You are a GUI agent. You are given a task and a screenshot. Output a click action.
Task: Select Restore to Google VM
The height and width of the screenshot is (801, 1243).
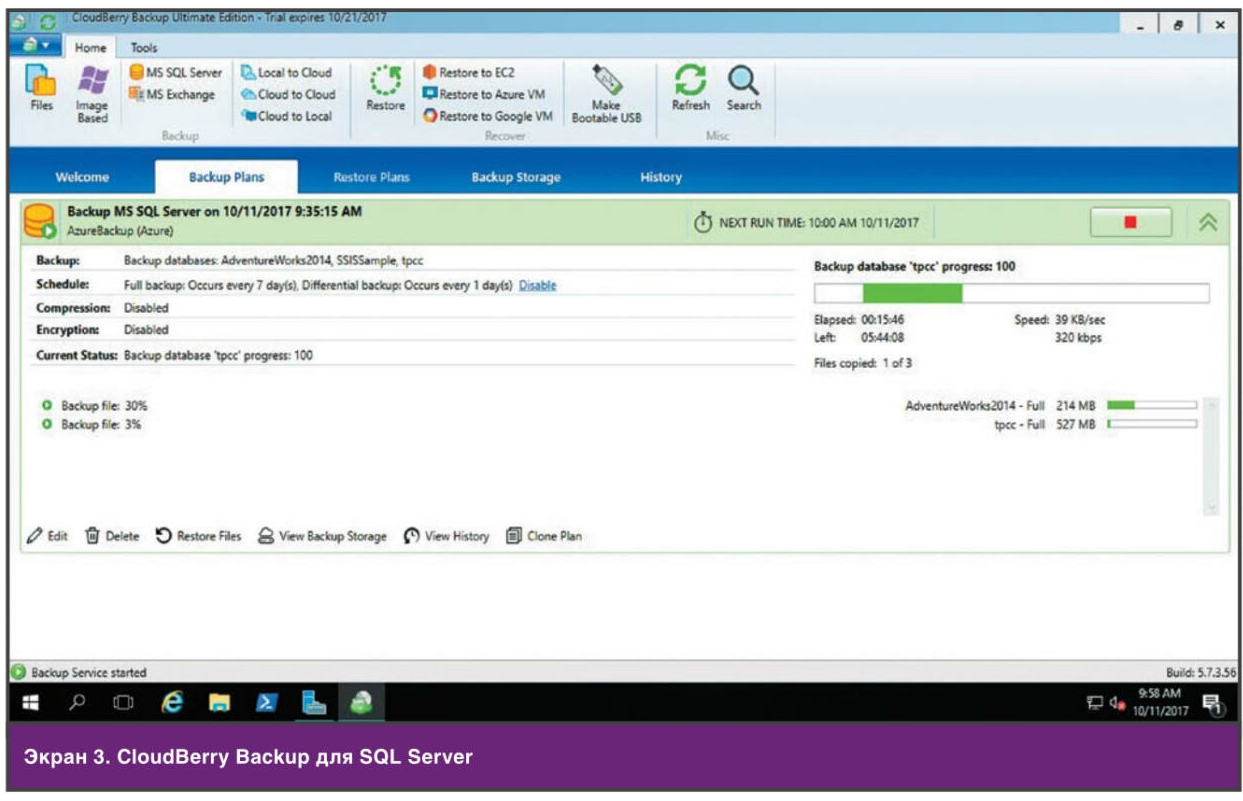click(487, 116)
